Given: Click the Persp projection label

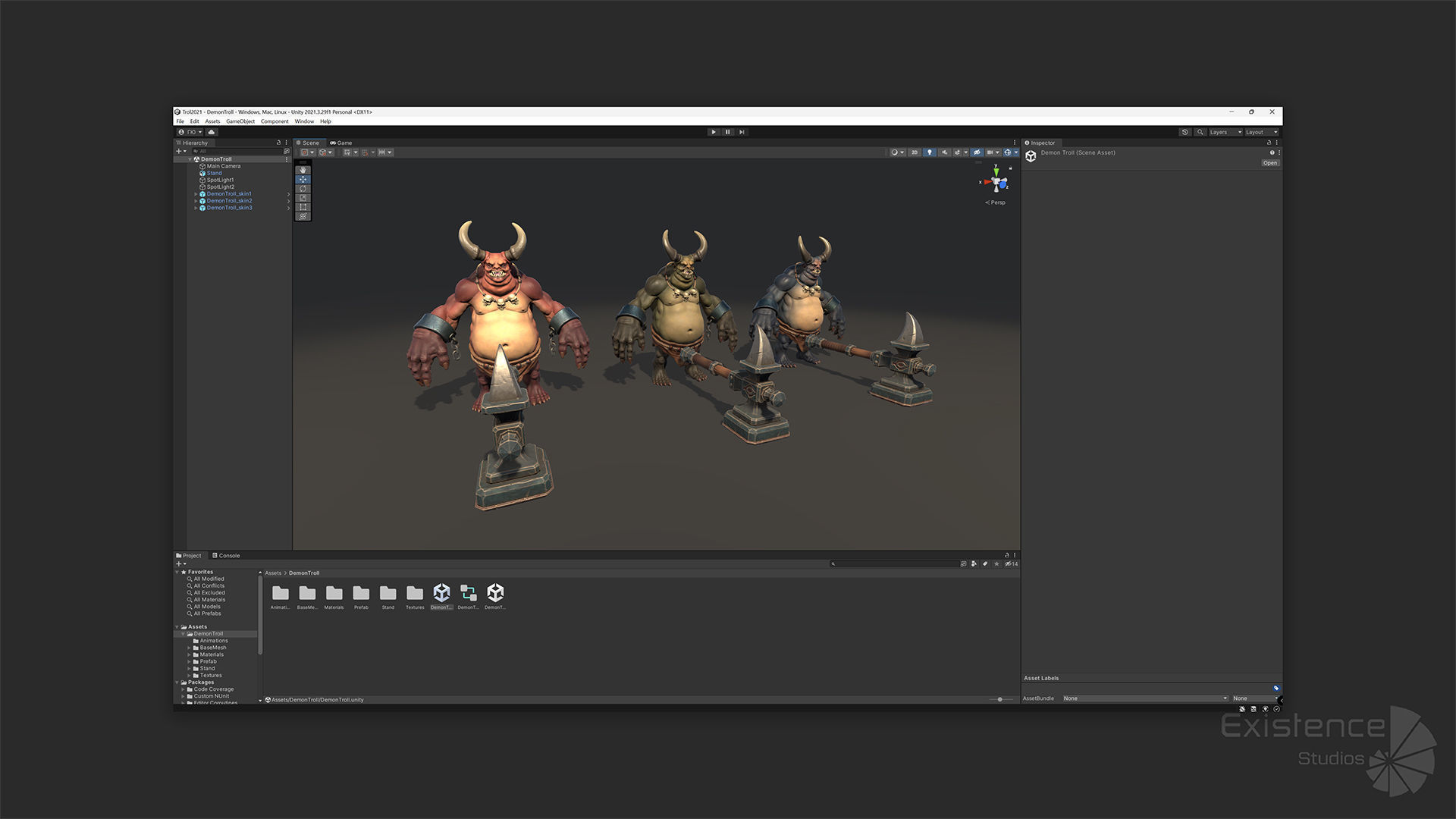Looking at the screenshot, I should (x=995, y=202).
